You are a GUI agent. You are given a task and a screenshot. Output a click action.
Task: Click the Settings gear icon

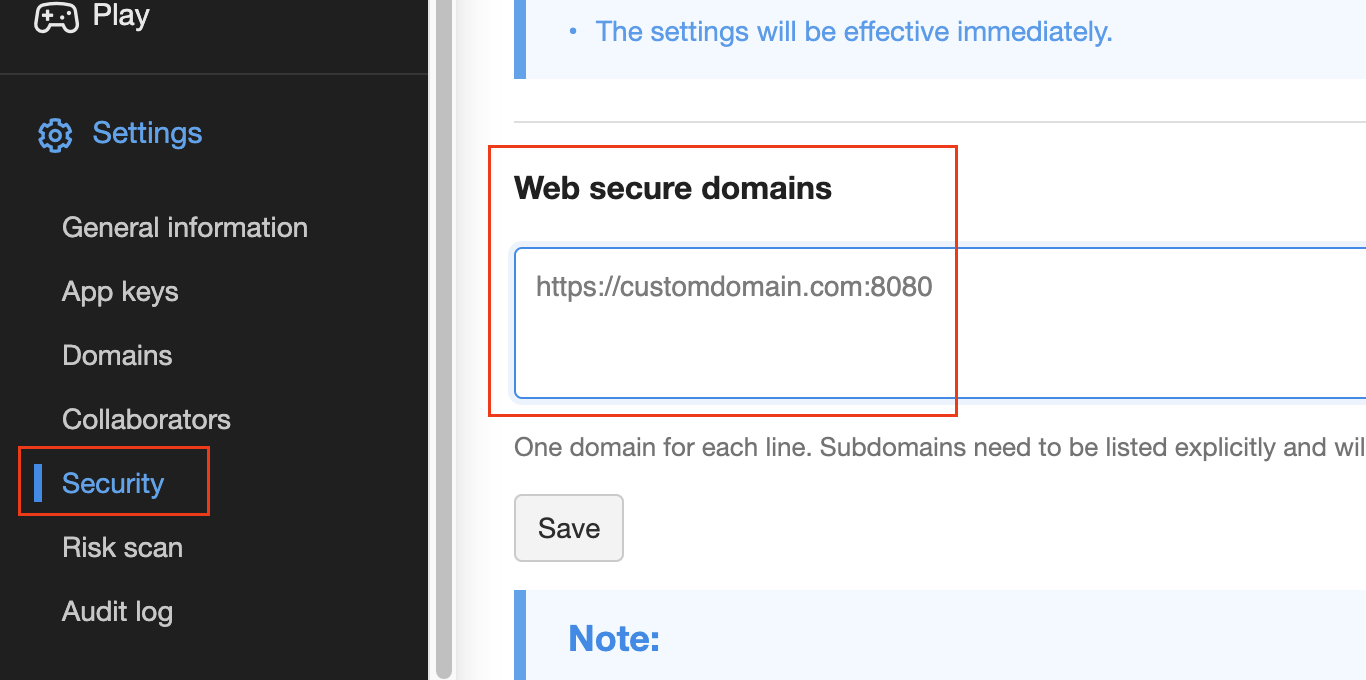(55, 135)
